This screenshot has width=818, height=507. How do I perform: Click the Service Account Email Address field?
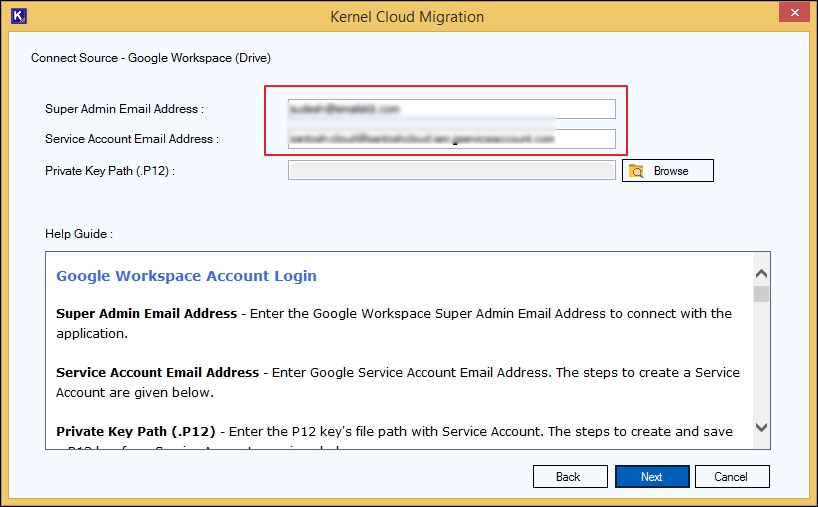(x=451, y=139)
